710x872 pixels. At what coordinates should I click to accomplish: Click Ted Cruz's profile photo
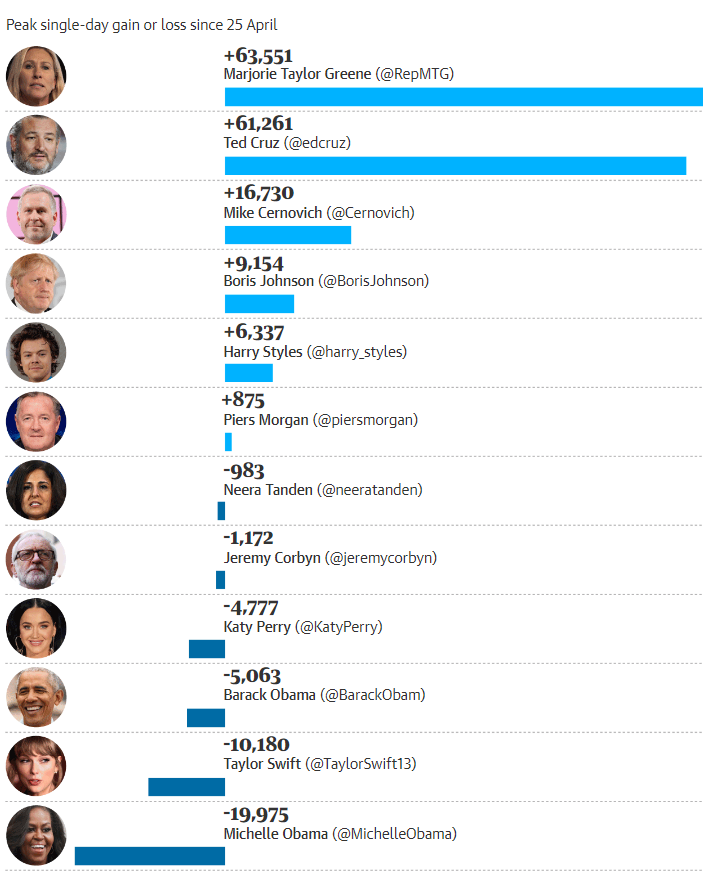tap(36, 145)
